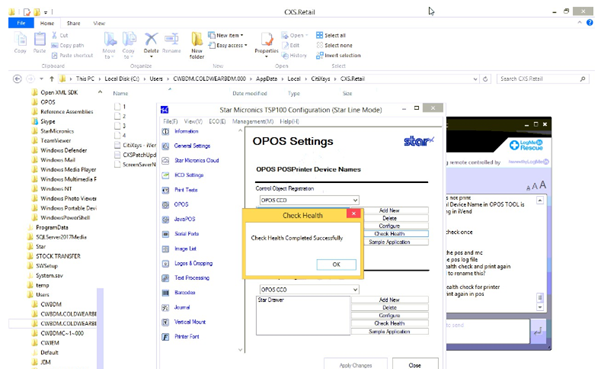Image resolution: width=601 pixels, height=369 pixels.
Task: Click Sample Application for cash drawer
Action: point(389,331)
